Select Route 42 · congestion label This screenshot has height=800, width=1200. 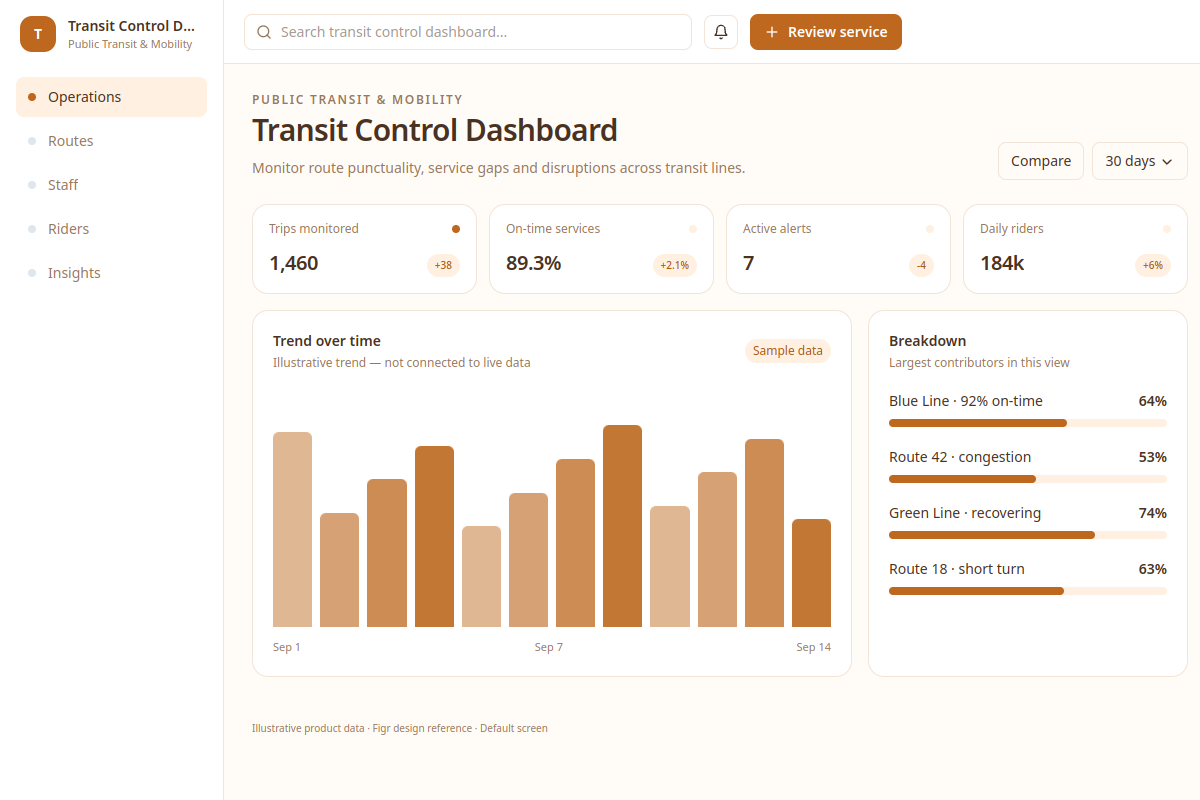click(960, 457)
